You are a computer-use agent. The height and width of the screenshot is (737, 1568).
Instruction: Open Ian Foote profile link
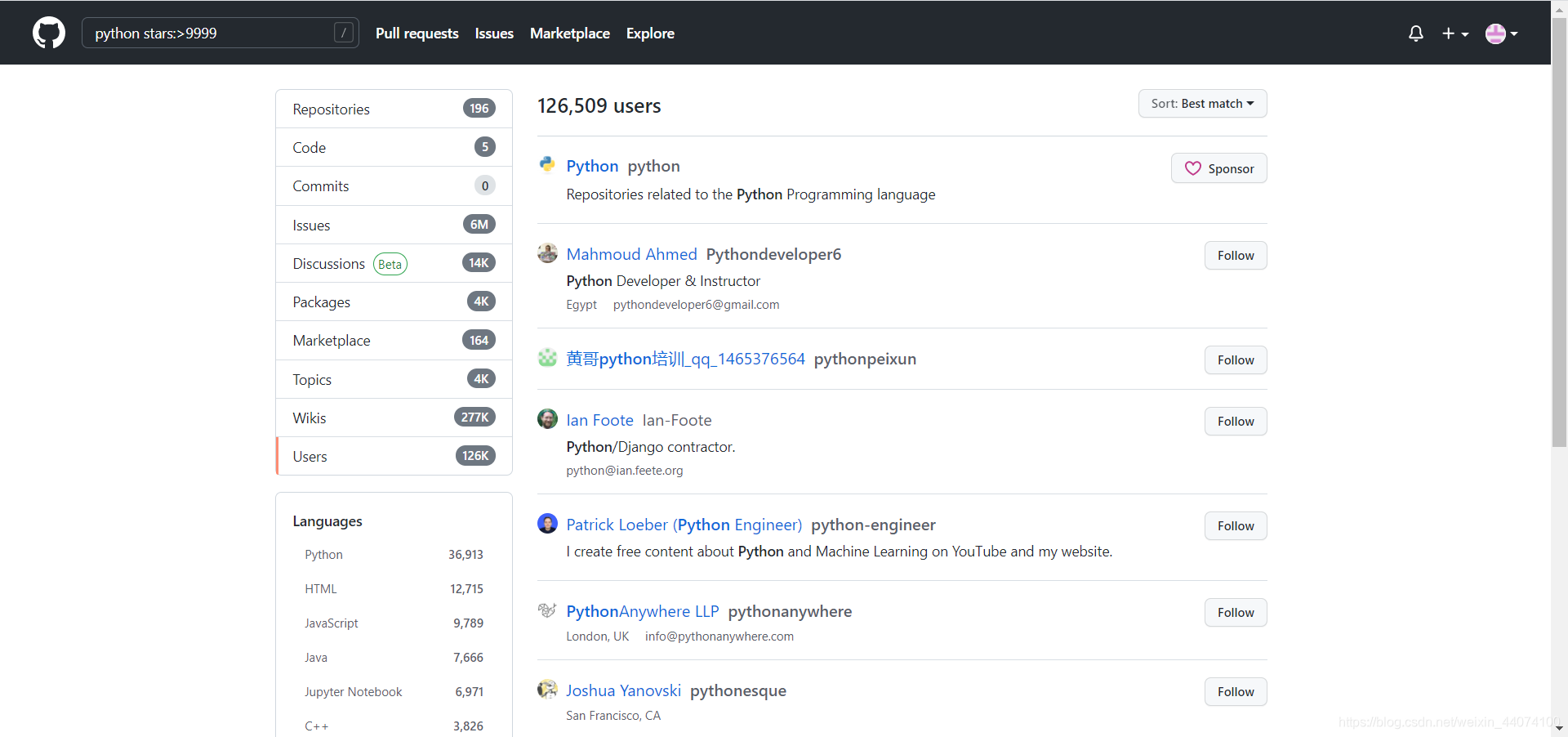click(599, 420)
